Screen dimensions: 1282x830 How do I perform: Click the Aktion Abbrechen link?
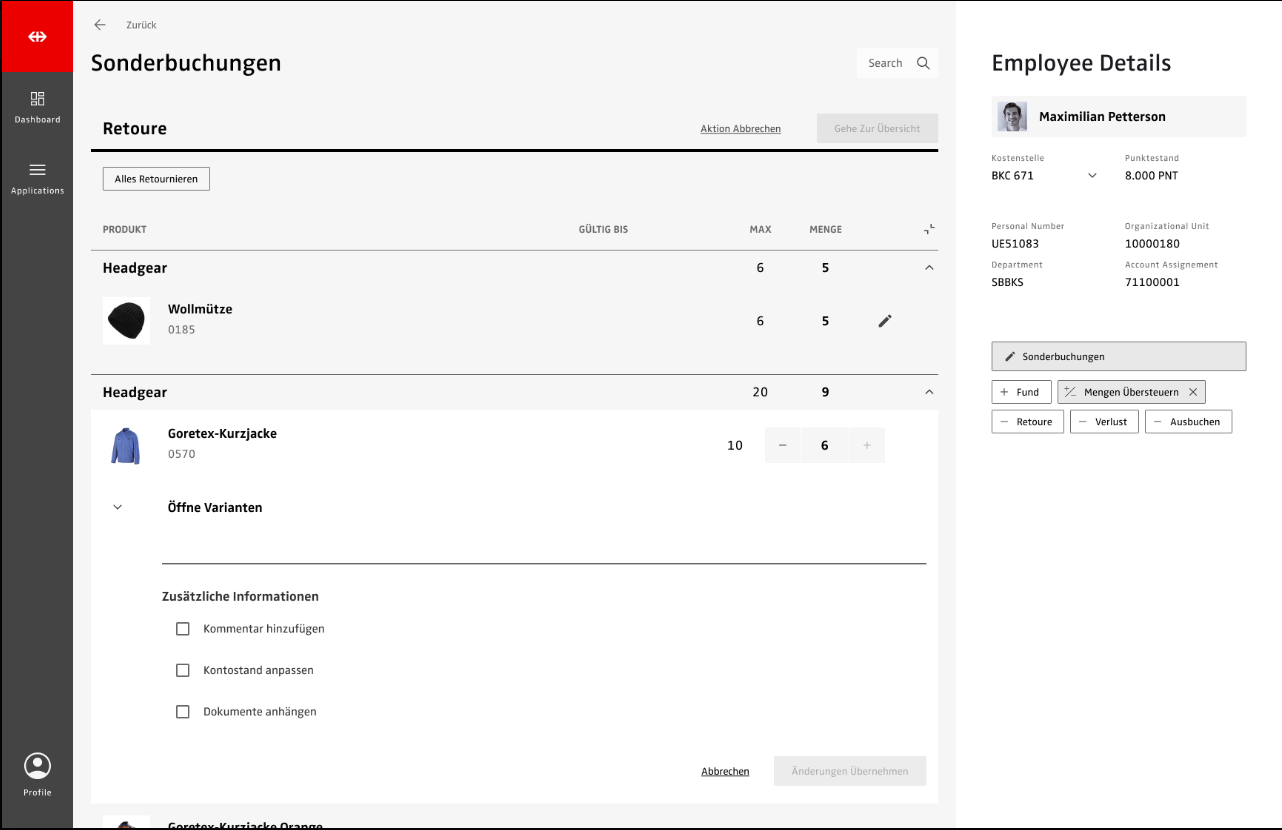[x=740, y=129]
